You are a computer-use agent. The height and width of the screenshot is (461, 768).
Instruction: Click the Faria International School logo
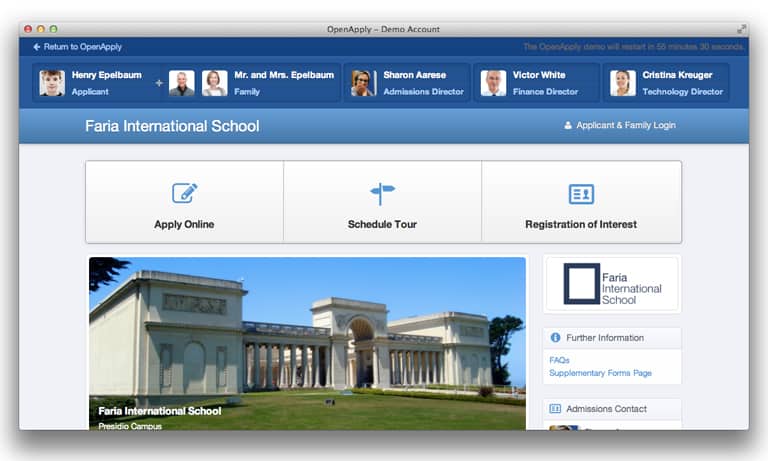612,284
